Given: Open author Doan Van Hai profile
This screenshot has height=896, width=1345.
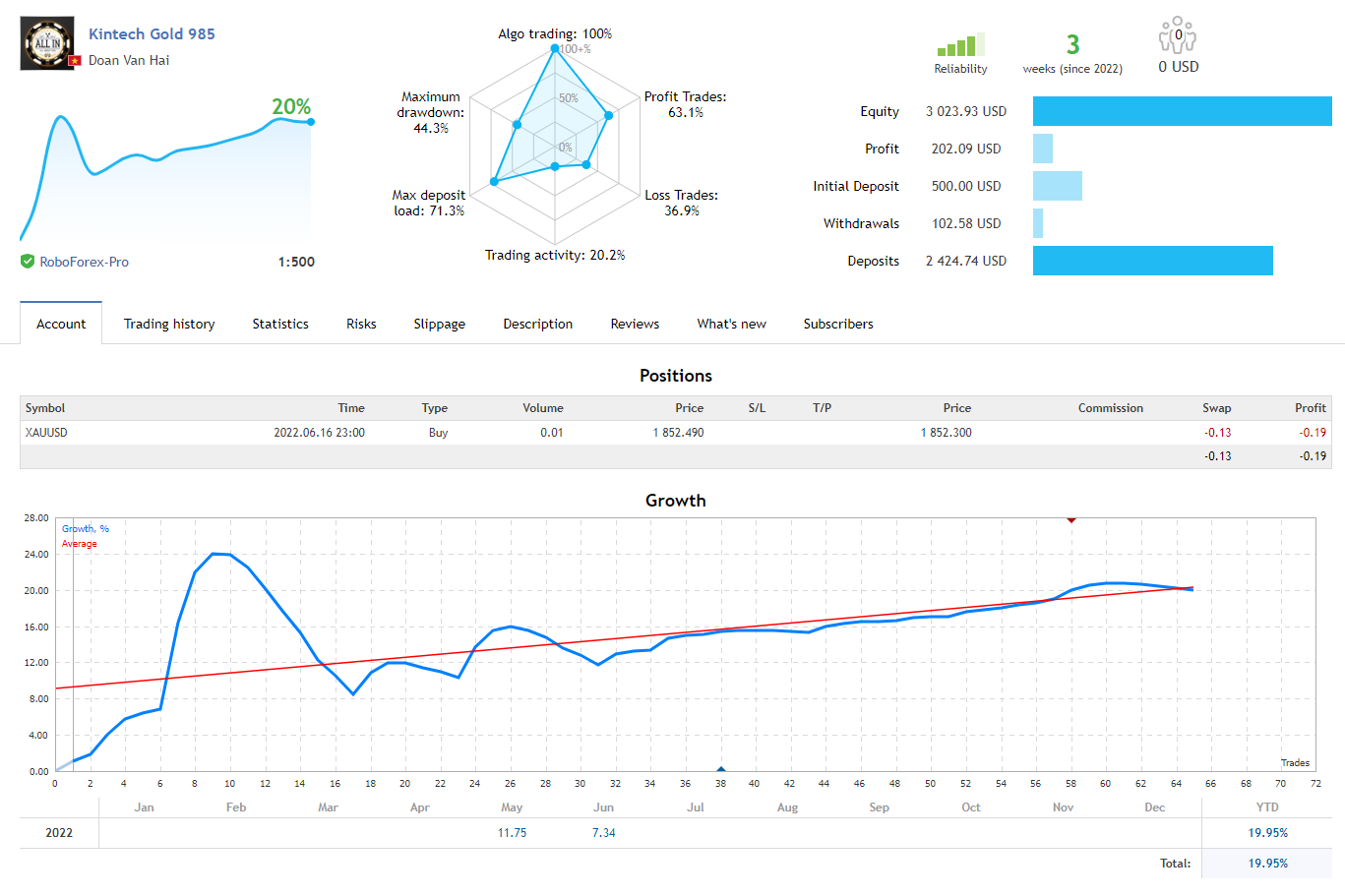Looking at the screenshot, I should 129,60.
